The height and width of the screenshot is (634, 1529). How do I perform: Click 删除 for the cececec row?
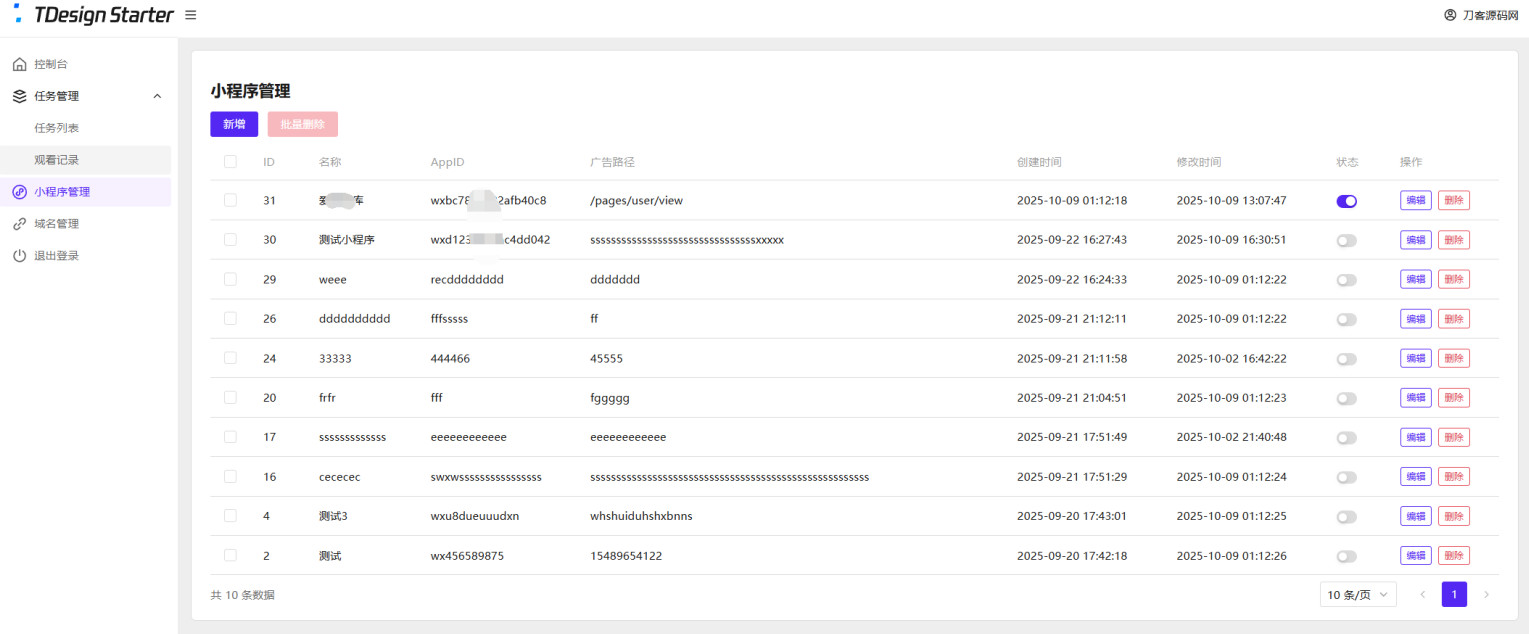pyautogui.click(x=1453, y=477)
